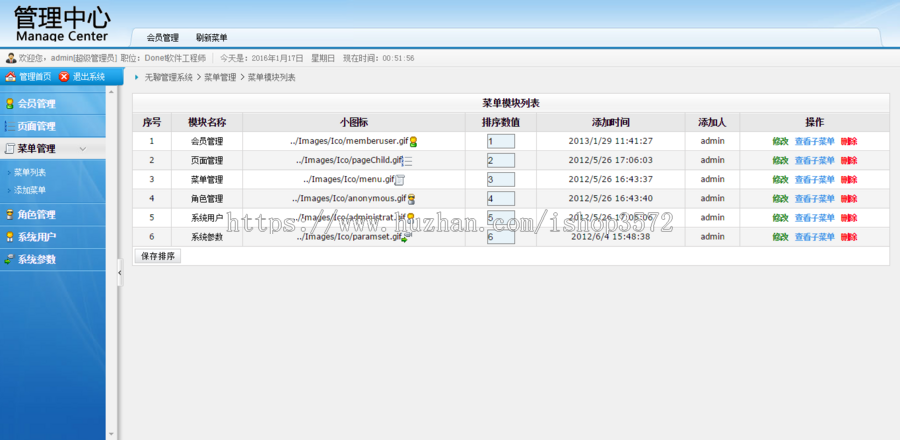Click the sort value field showing 3
This screenshot has height=440, width=900.
[501, 180]
